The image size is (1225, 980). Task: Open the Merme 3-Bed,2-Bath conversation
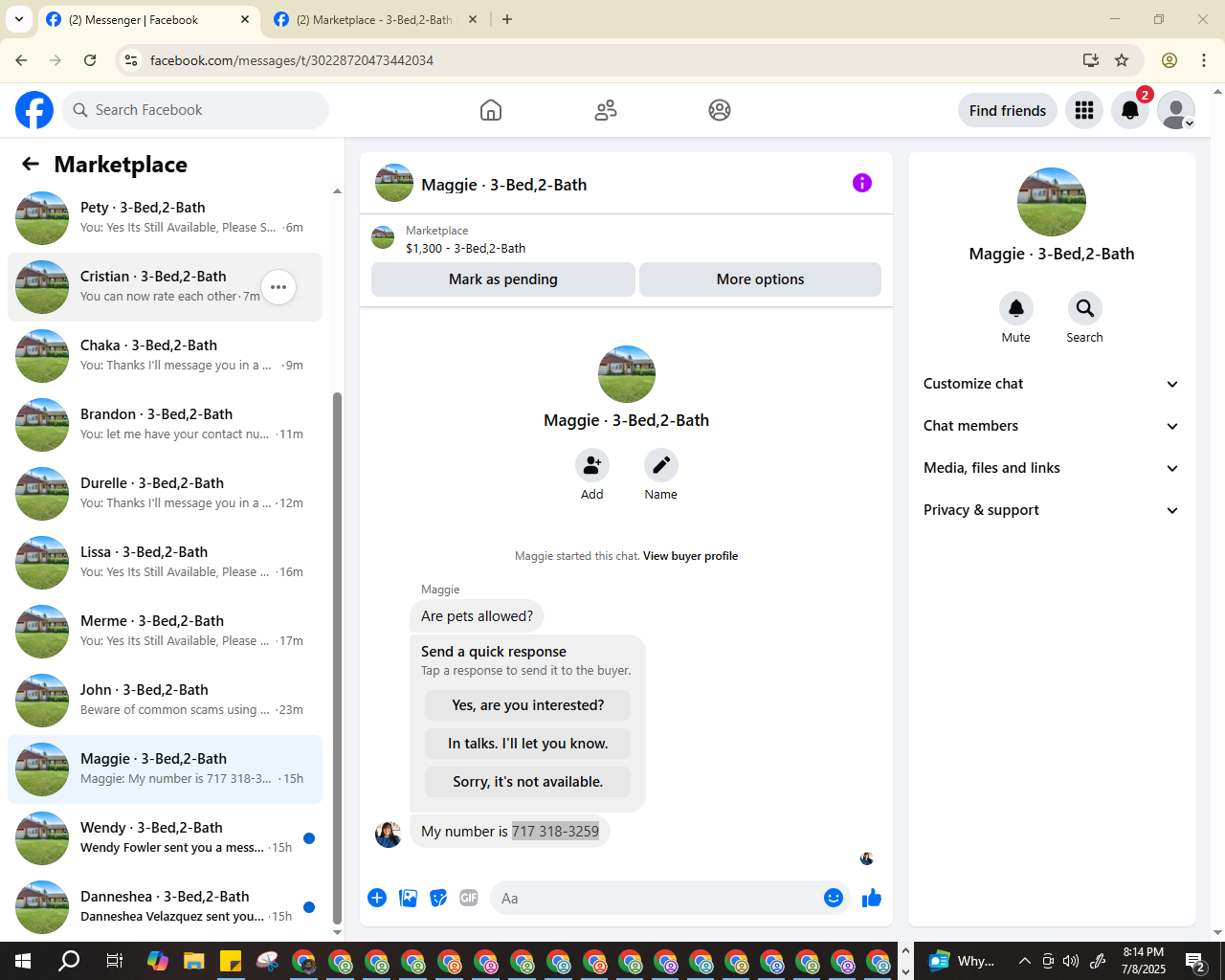(x=165, y=632)
